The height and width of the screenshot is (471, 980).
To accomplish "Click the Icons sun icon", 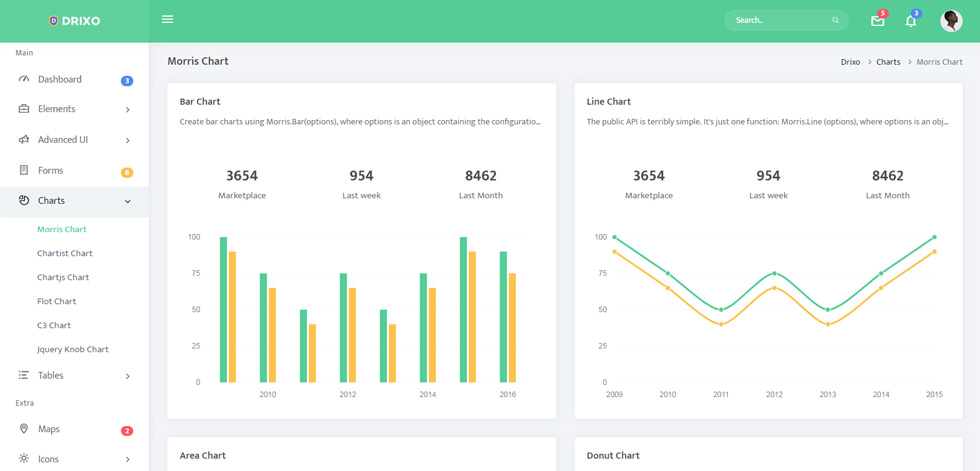I will click(x=24, y=459).
